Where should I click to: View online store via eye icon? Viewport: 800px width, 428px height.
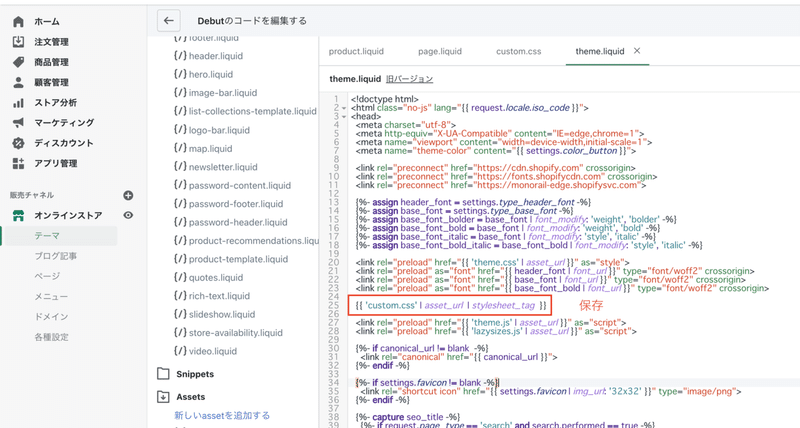(128, 215)
